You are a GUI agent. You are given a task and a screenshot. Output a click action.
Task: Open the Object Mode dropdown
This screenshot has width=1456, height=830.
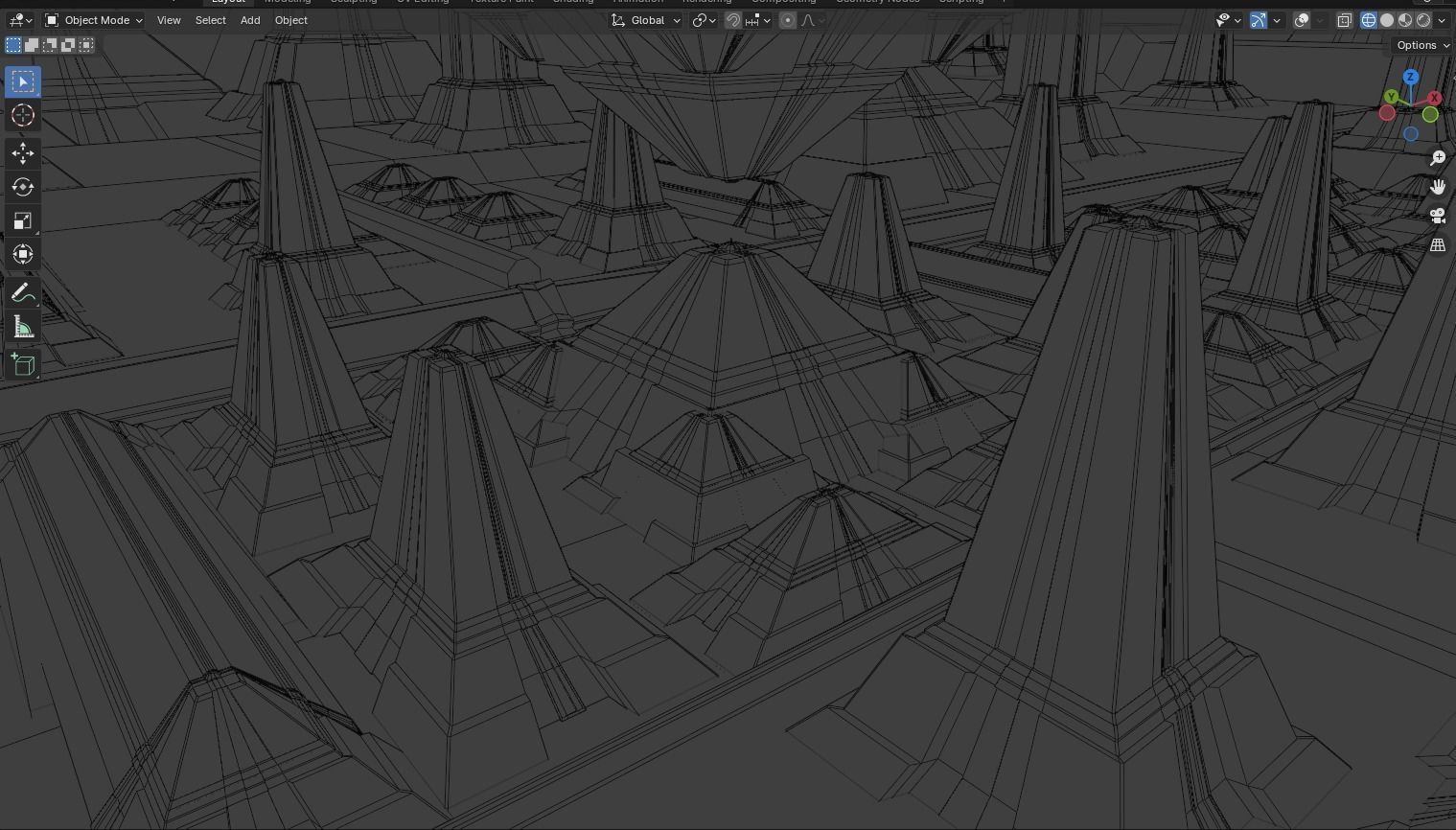94,20
